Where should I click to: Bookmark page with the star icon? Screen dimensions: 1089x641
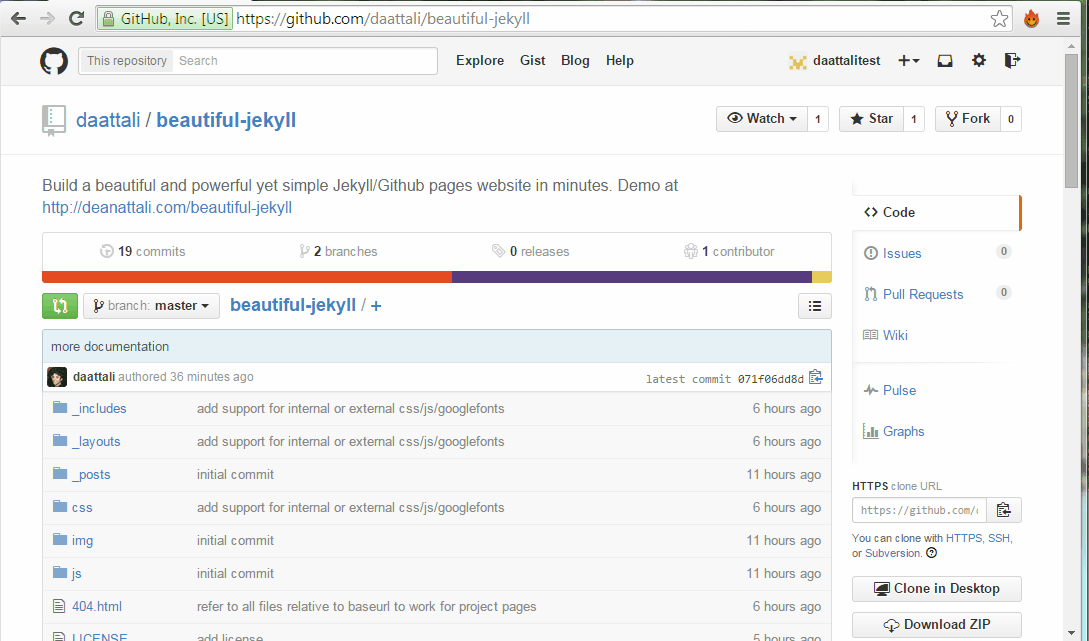tap(999, 19)
